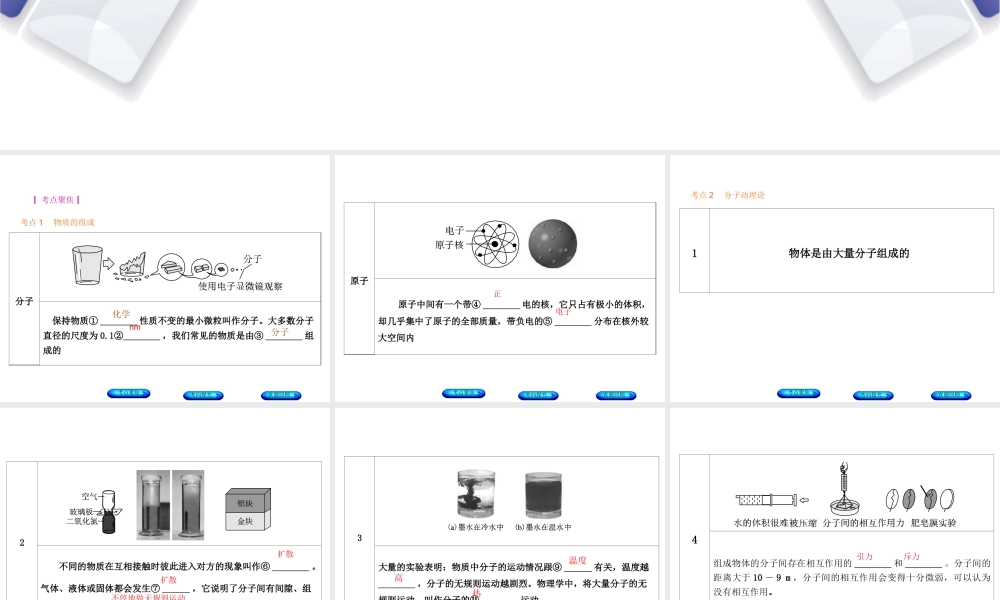The image size is (1000, 600).
Task: Click rightmost blue button on 原子 slide
Action: coord(616,395)
